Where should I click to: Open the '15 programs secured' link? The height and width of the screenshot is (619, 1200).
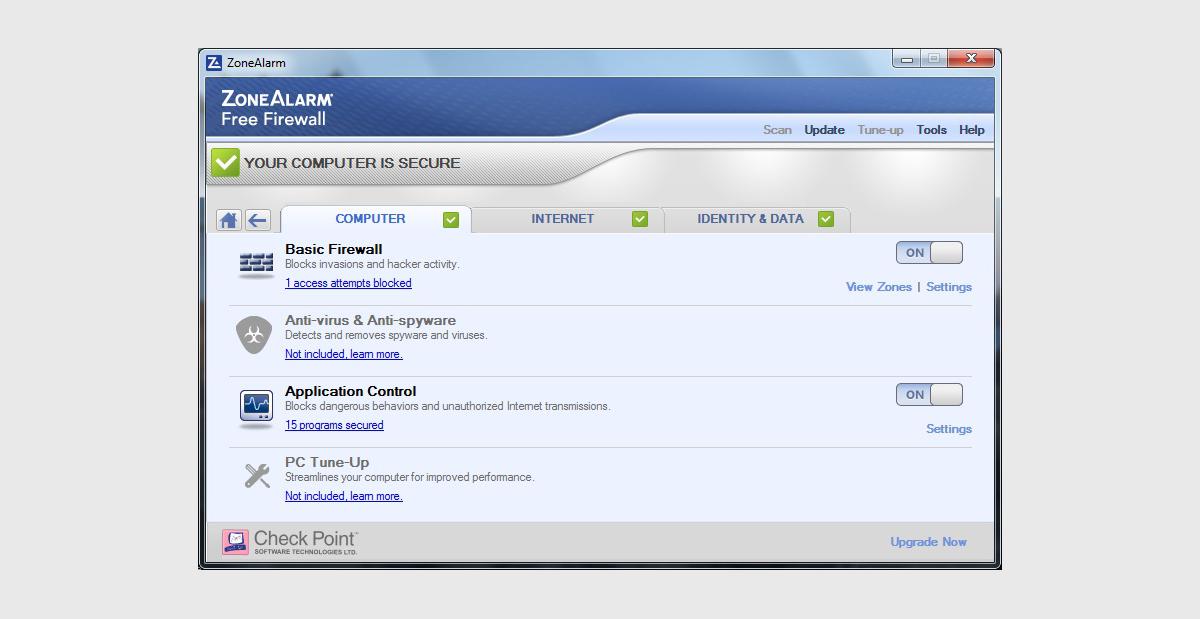point(334,425)
